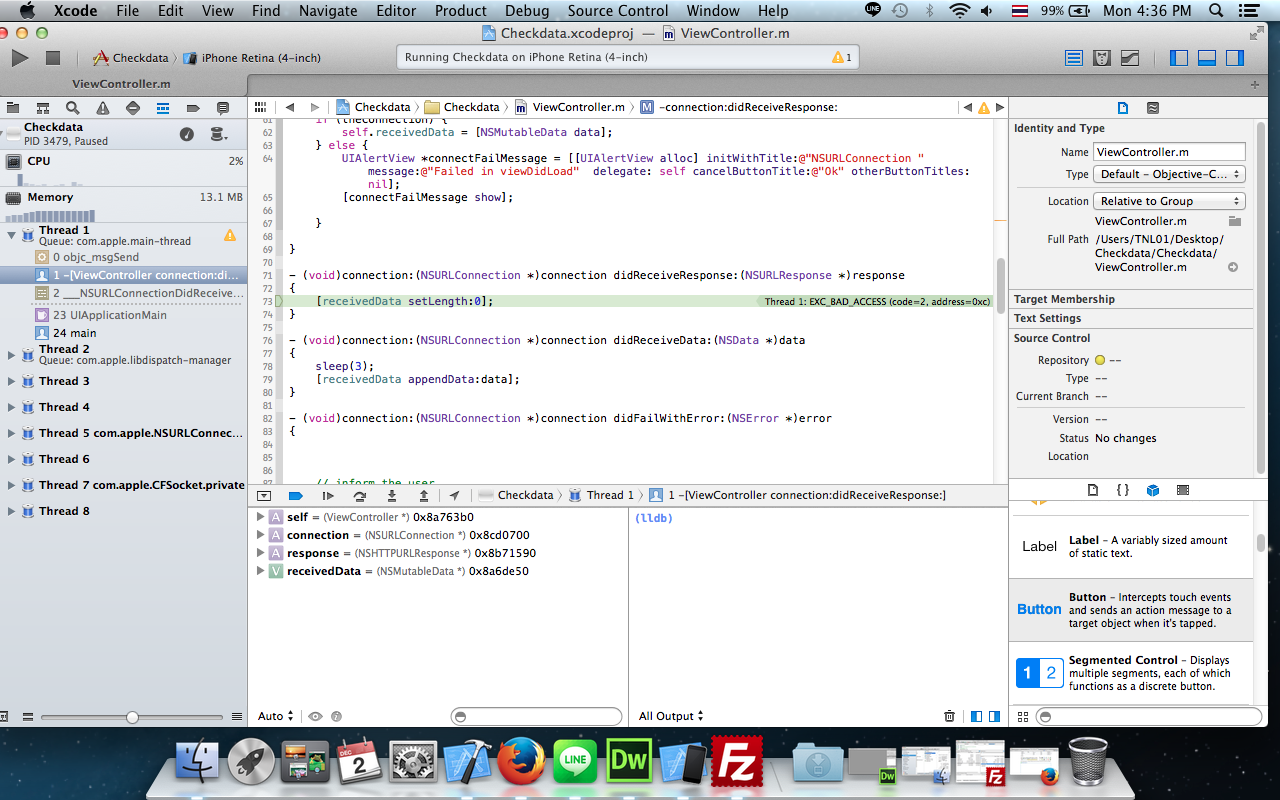The height and width of the screenshot is (800, 1280).
Task: Toggle Quick Look eye icon in variables view
Action: pyautogui.click(x=315, y=716)
